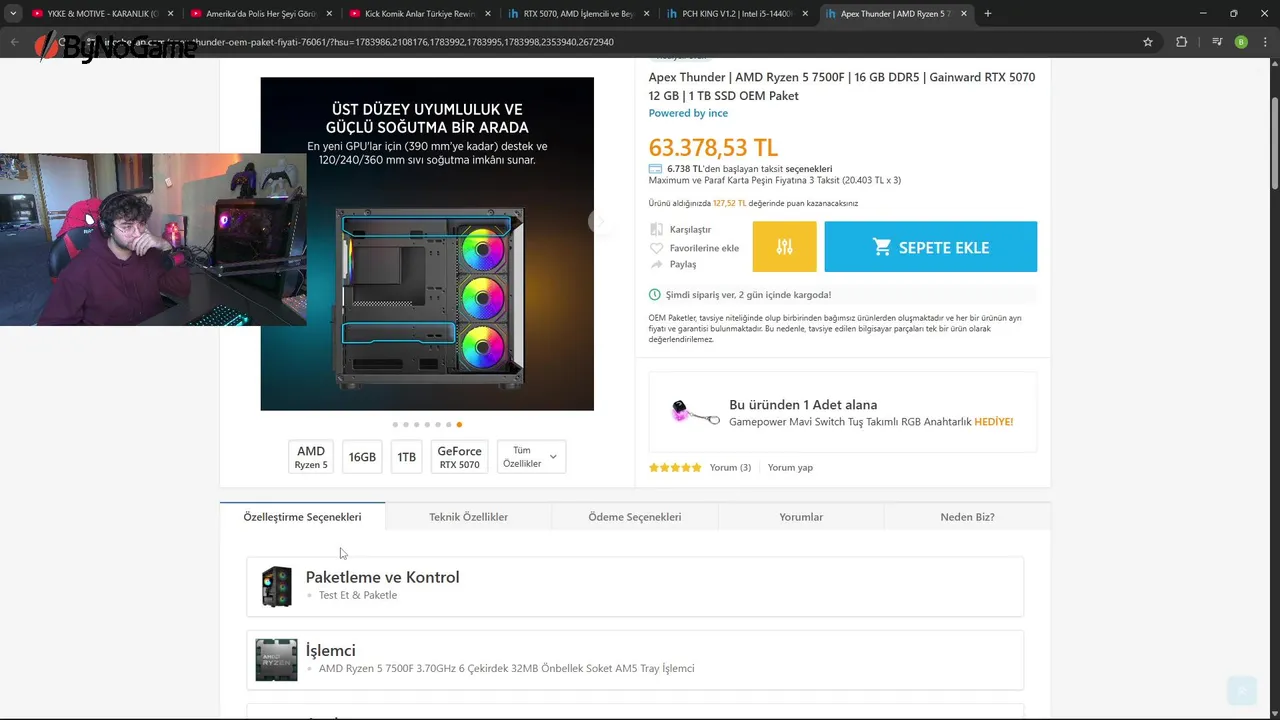The image size is (1280, 720).
Task: Click the Karşılaştır compare icon
Action: 656,229
